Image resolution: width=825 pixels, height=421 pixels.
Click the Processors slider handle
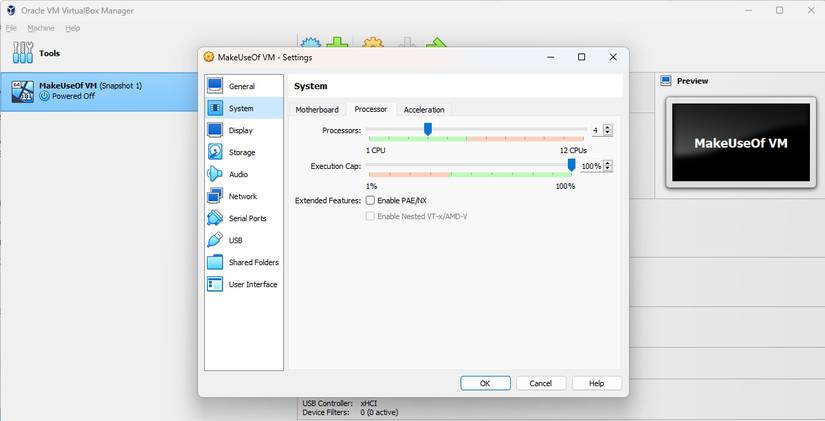(428, 129)
